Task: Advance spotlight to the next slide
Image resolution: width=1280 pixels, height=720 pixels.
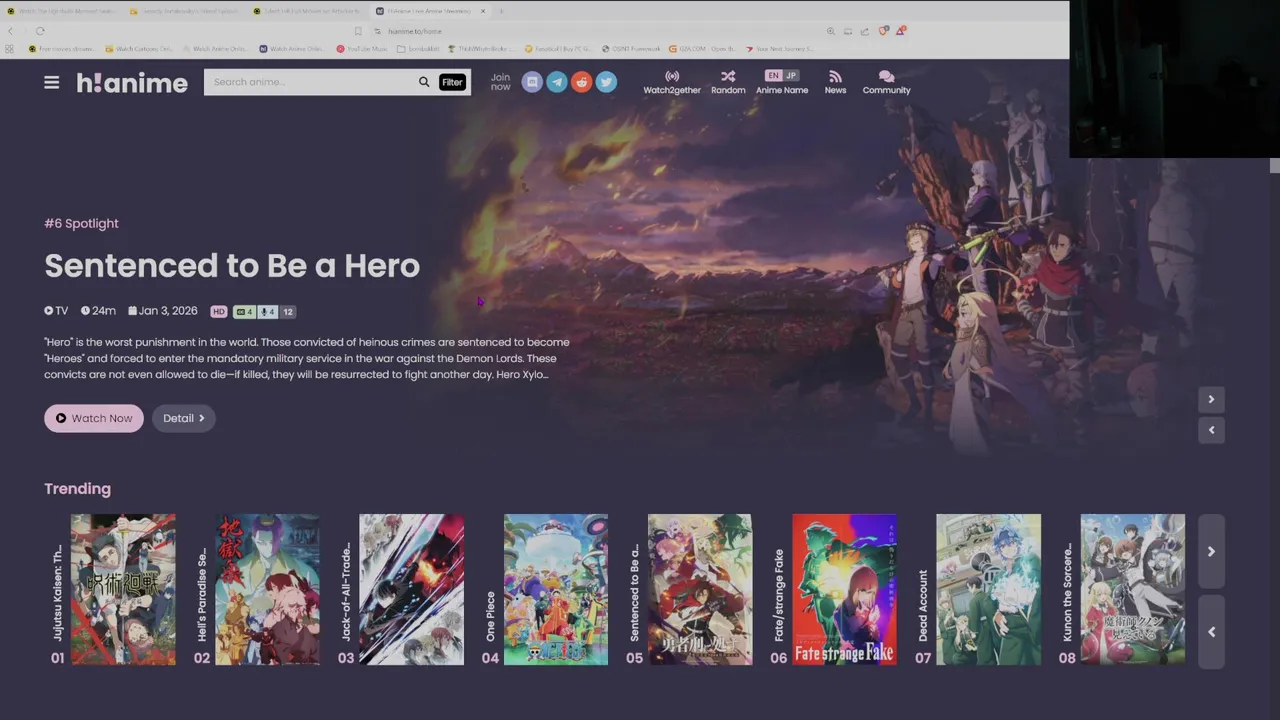Action: [x=1211, y=399]
